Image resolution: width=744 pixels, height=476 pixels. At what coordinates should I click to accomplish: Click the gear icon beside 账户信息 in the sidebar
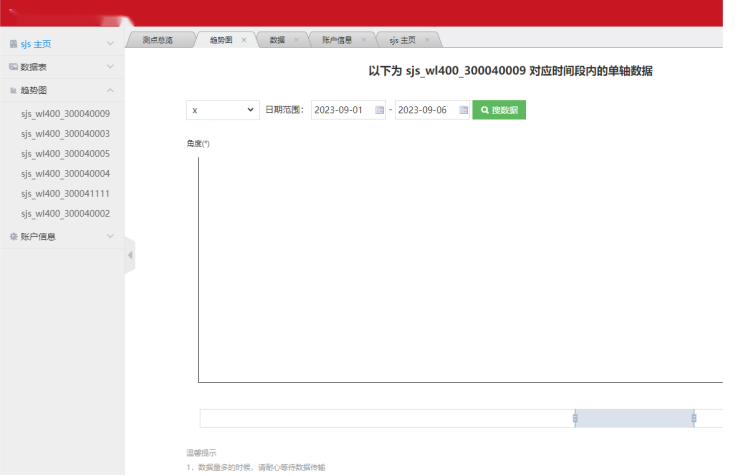(13, 236)
